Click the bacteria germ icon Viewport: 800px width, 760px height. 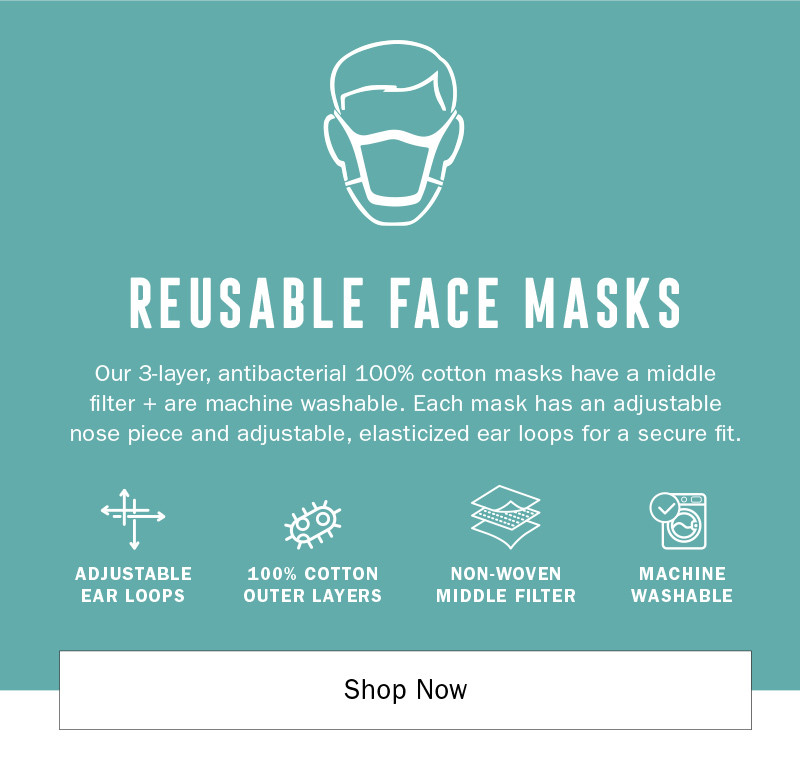pyautogui.click(x=313, y=524)
